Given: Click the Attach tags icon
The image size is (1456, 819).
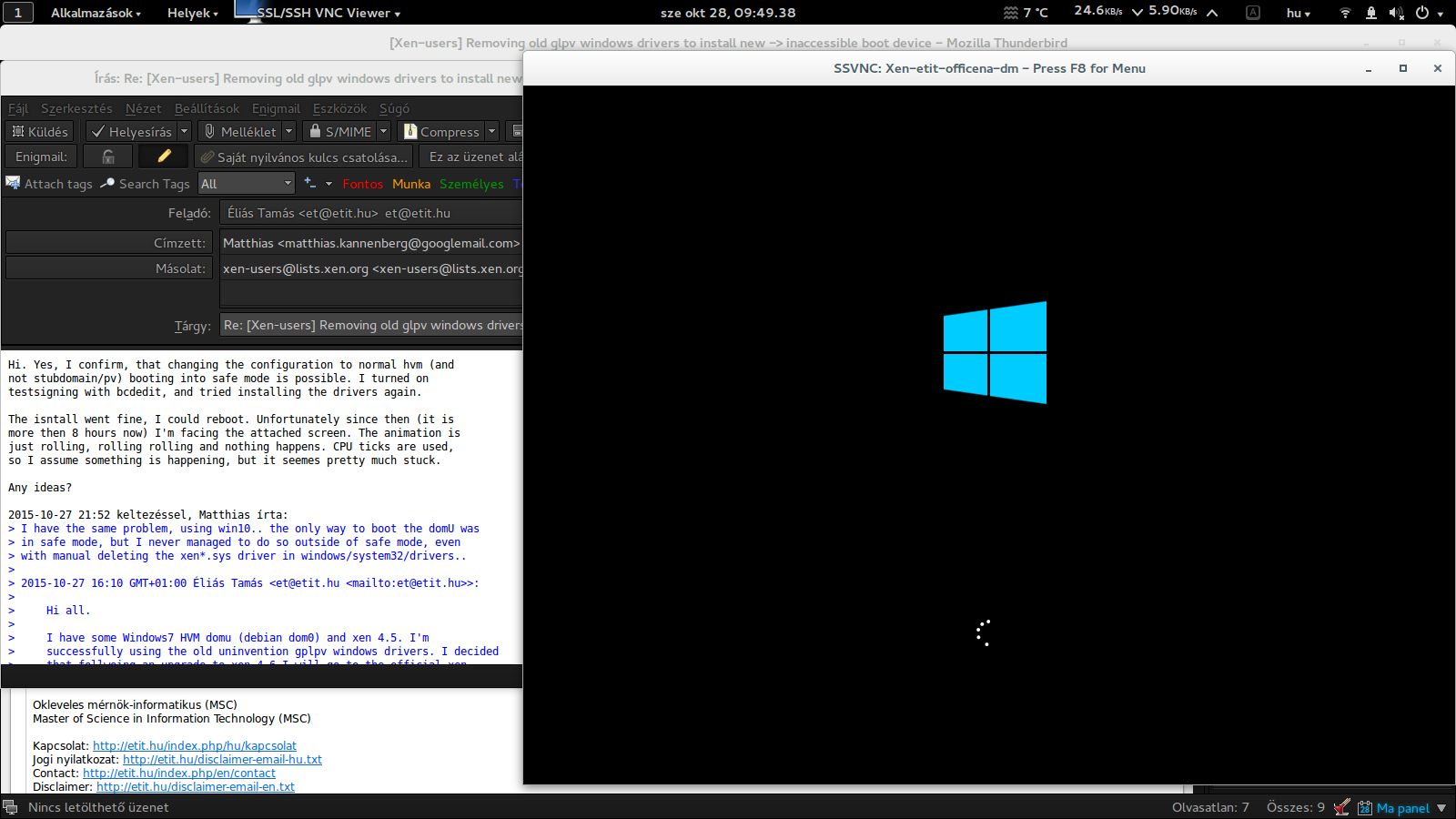Looking at the screenshot, I should [x=13, y=183].
